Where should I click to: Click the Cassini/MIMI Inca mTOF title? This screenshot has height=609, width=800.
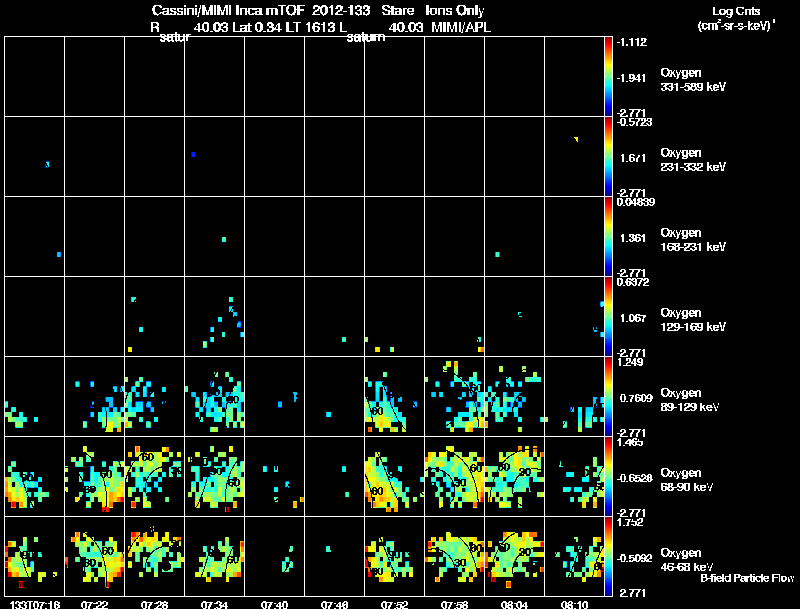(229, 11)
